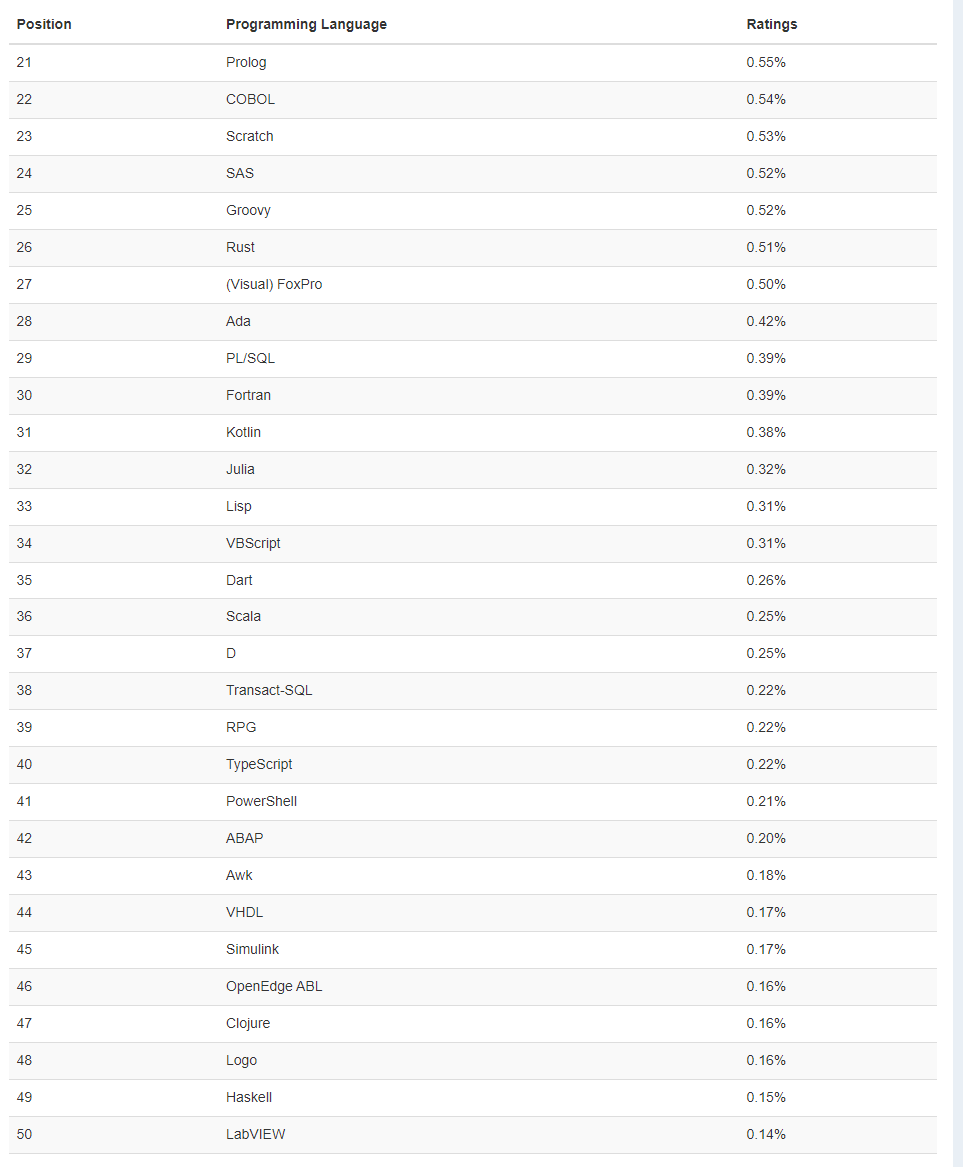Click the PowerShell row text
Viewport: 963px width, 1167px height.
[x=261, y=801]
